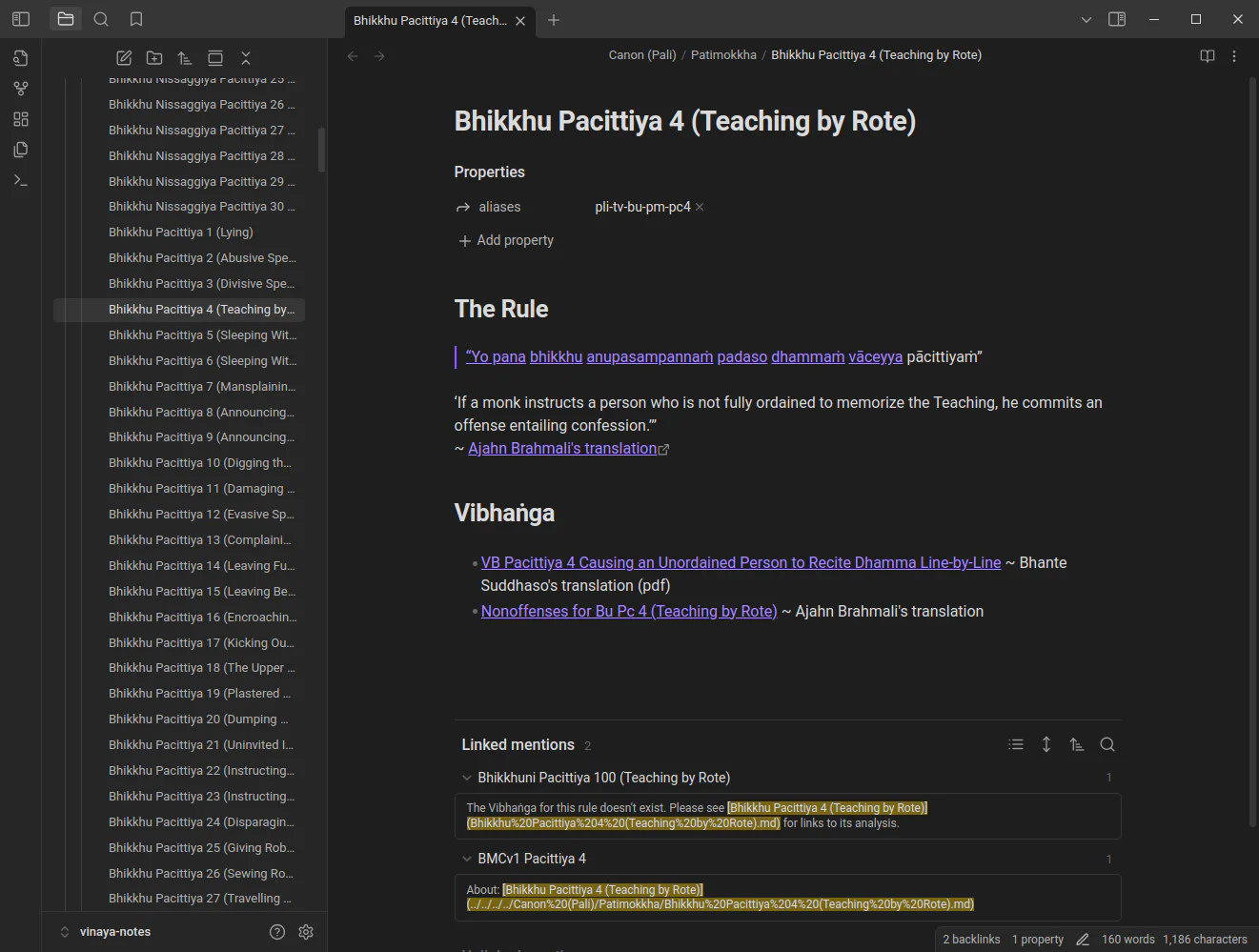1259x952 pixels.
Task: Collapse the Bhikkhuni Pacittiya 100 mention
Action: tap(467, 778)
